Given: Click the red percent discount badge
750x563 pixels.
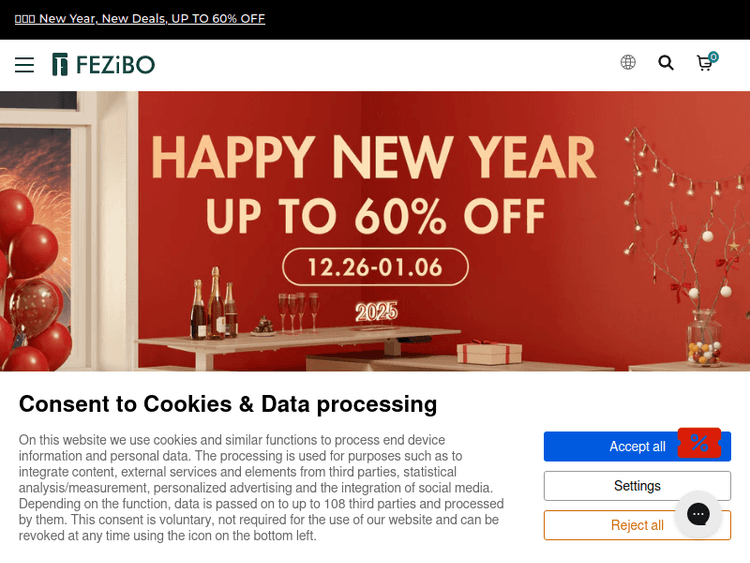Looking at the screenshot, I should click(699, 442).
